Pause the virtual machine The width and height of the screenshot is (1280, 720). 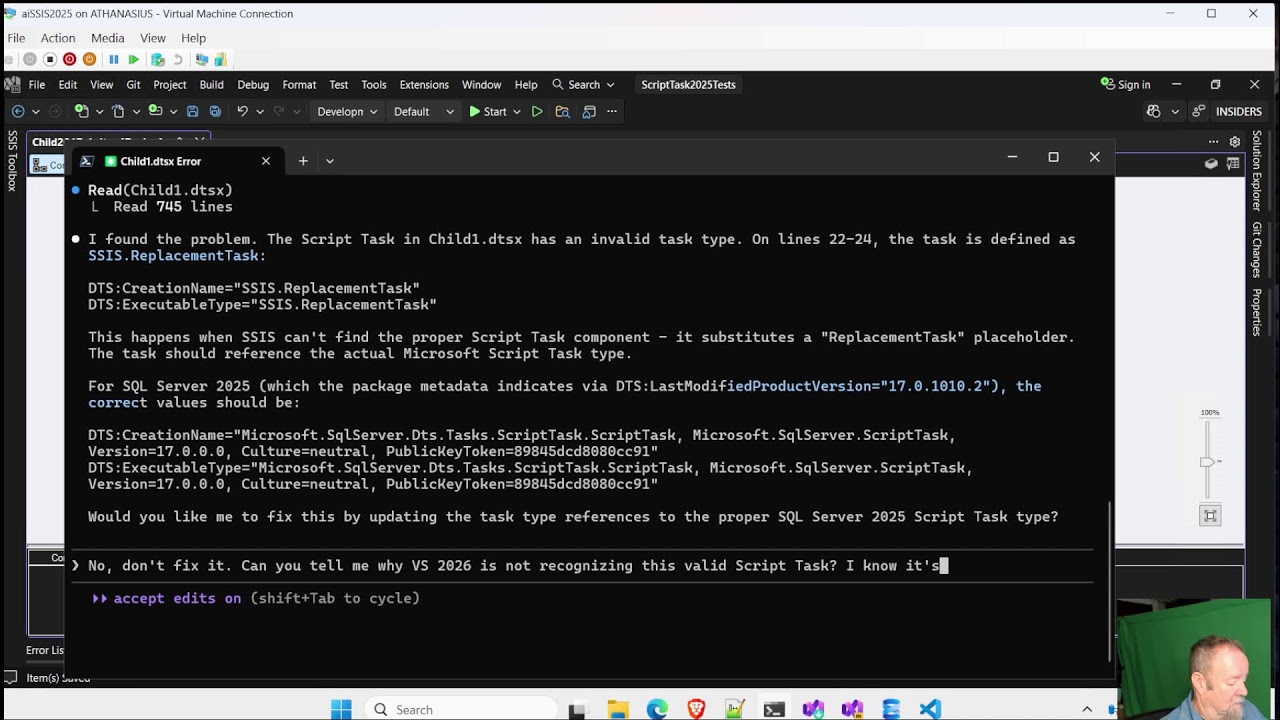[113, 59]
